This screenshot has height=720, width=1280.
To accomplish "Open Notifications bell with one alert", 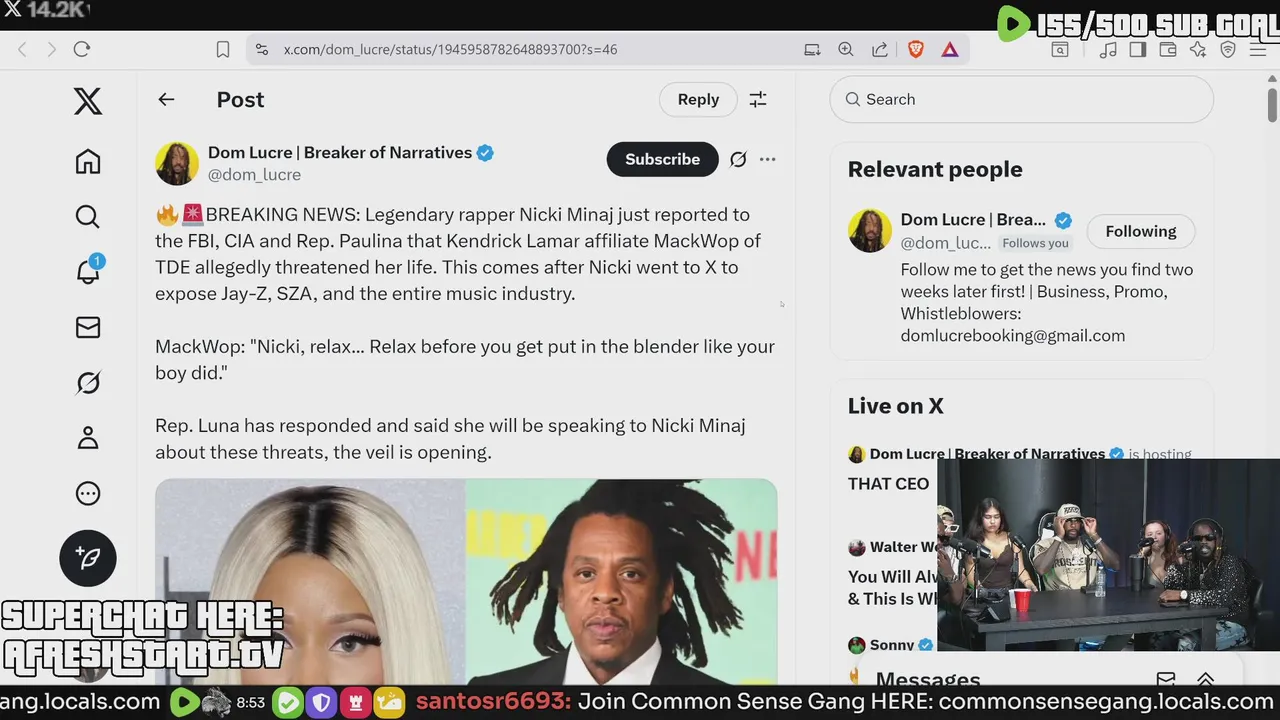I will 88,271.
